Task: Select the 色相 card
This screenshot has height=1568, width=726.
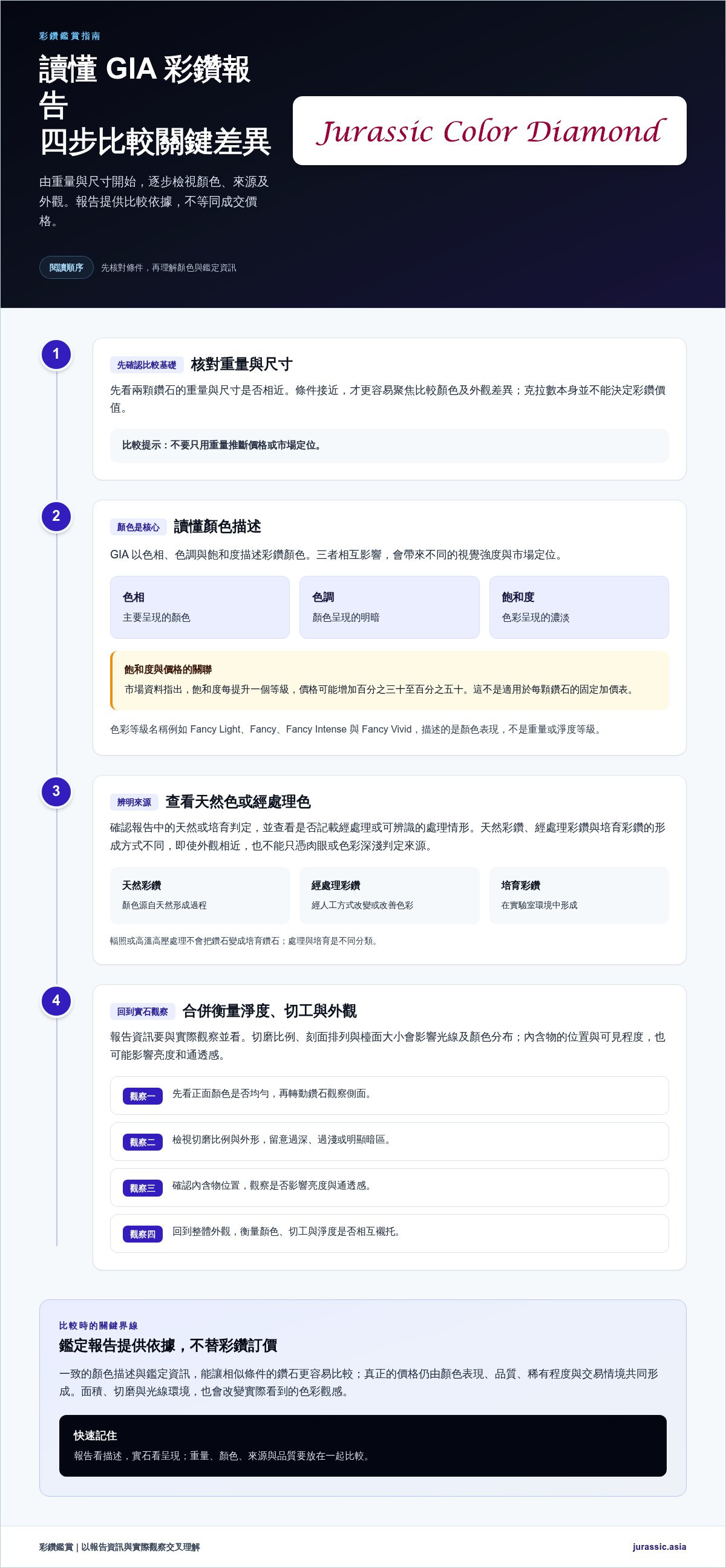Action: 200,607
